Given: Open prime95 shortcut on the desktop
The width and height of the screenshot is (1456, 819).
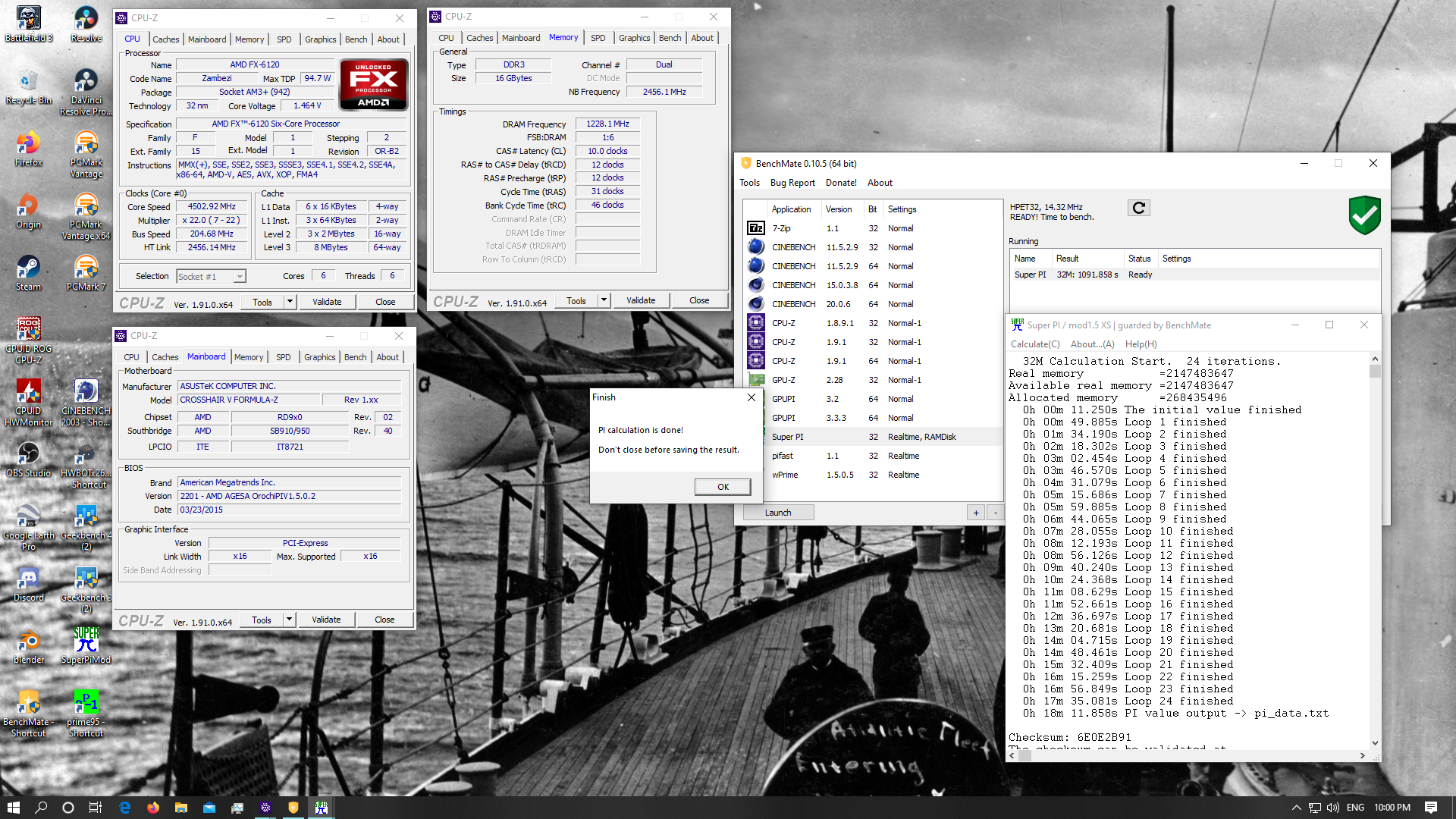Looking at the screenshot, I should [86, 714].
